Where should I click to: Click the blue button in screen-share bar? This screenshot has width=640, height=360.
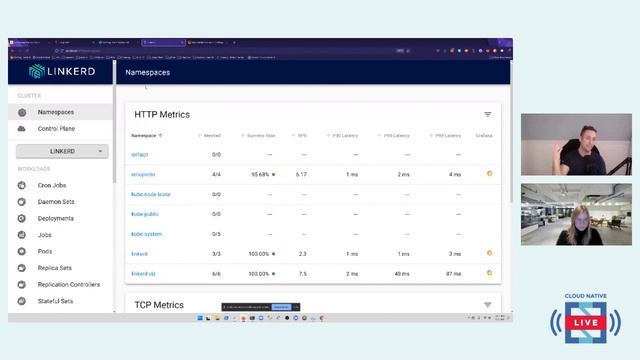[x=281, y=307]
